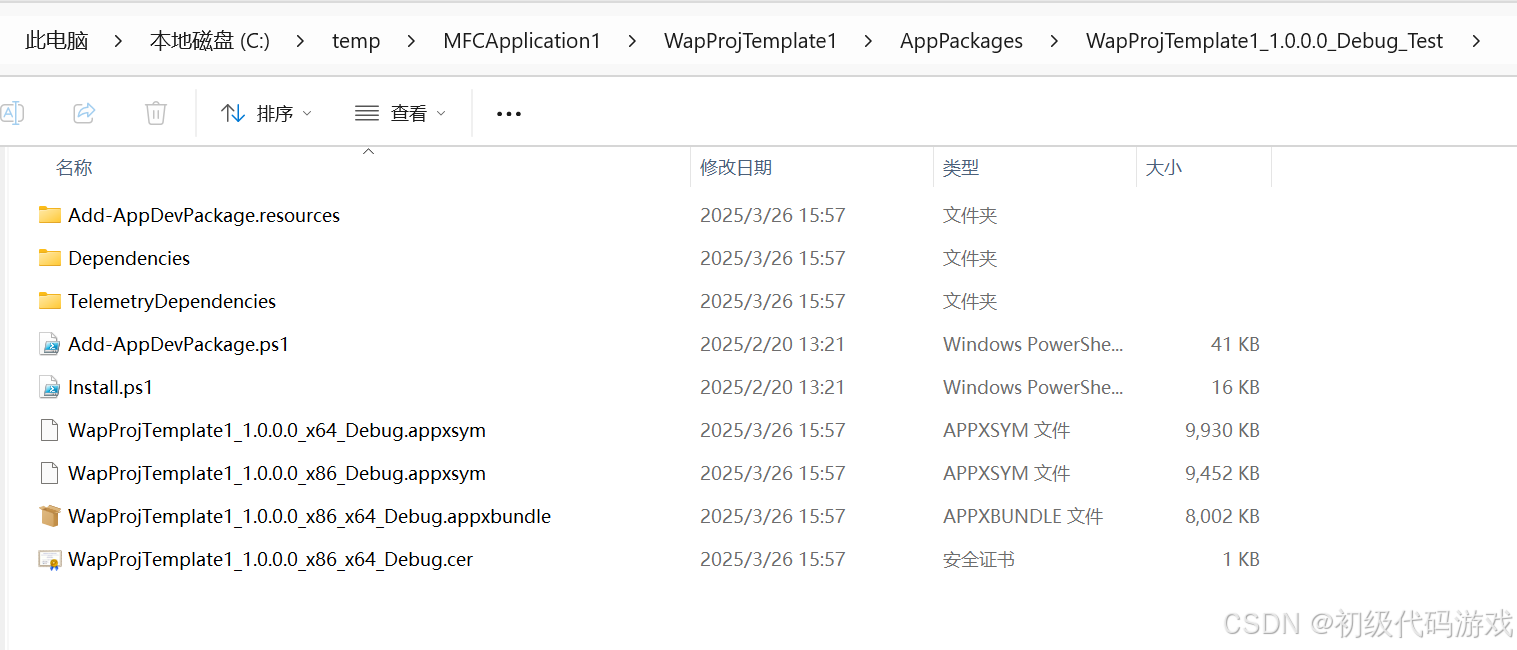This screenshot has width=1517, height=650.
Task: Toggle sort order on the 名称 column header
Action: pyautogui.click(x=74, y=167)
